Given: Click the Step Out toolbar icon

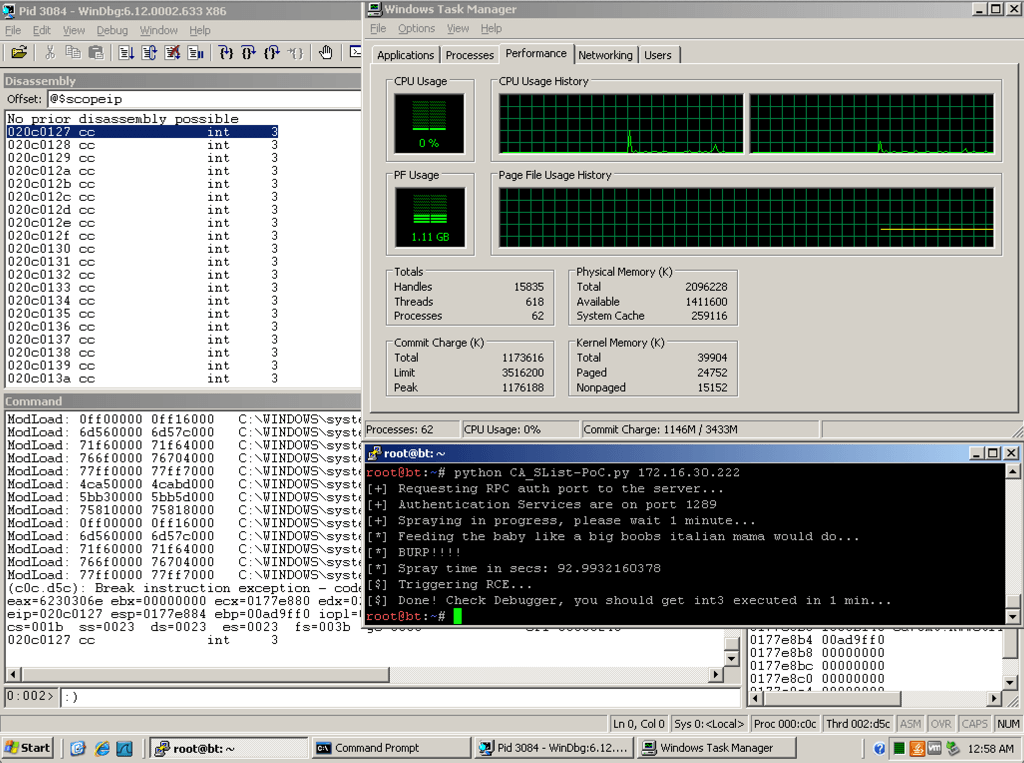Looking at the screenshot, I should coord(271,52).
